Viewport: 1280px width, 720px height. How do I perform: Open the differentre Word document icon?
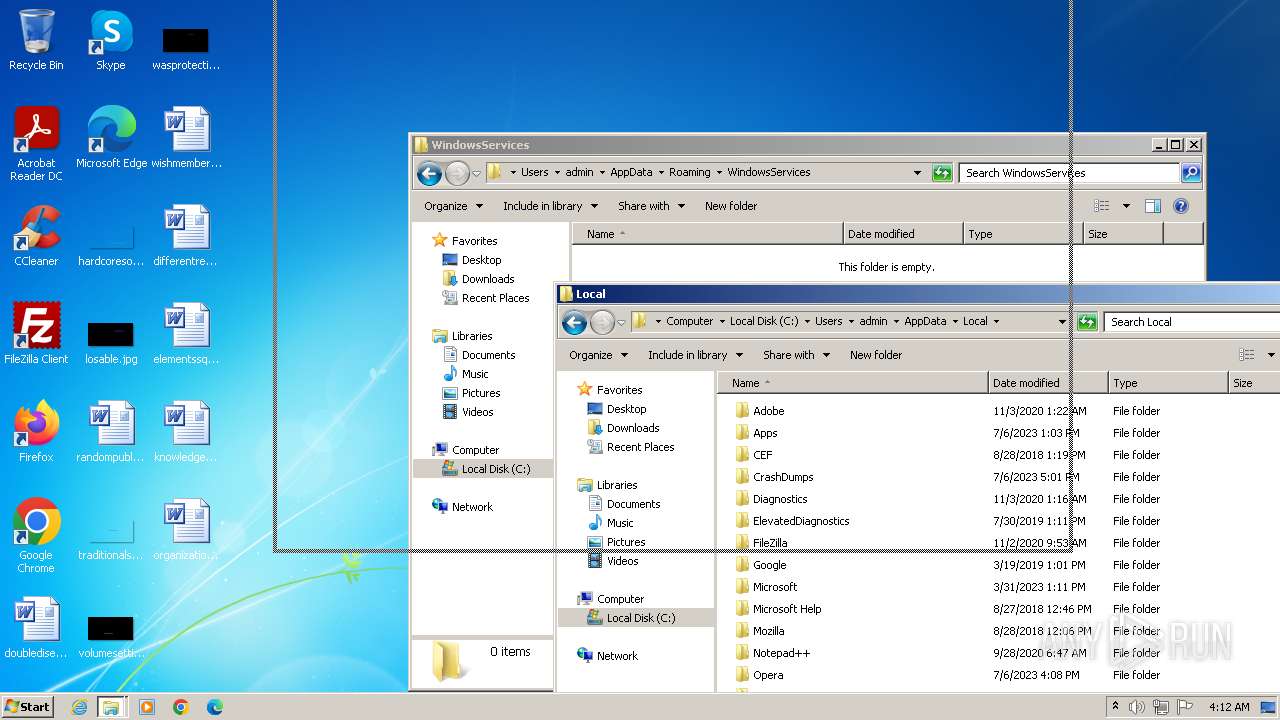click(x=186, y=236)
